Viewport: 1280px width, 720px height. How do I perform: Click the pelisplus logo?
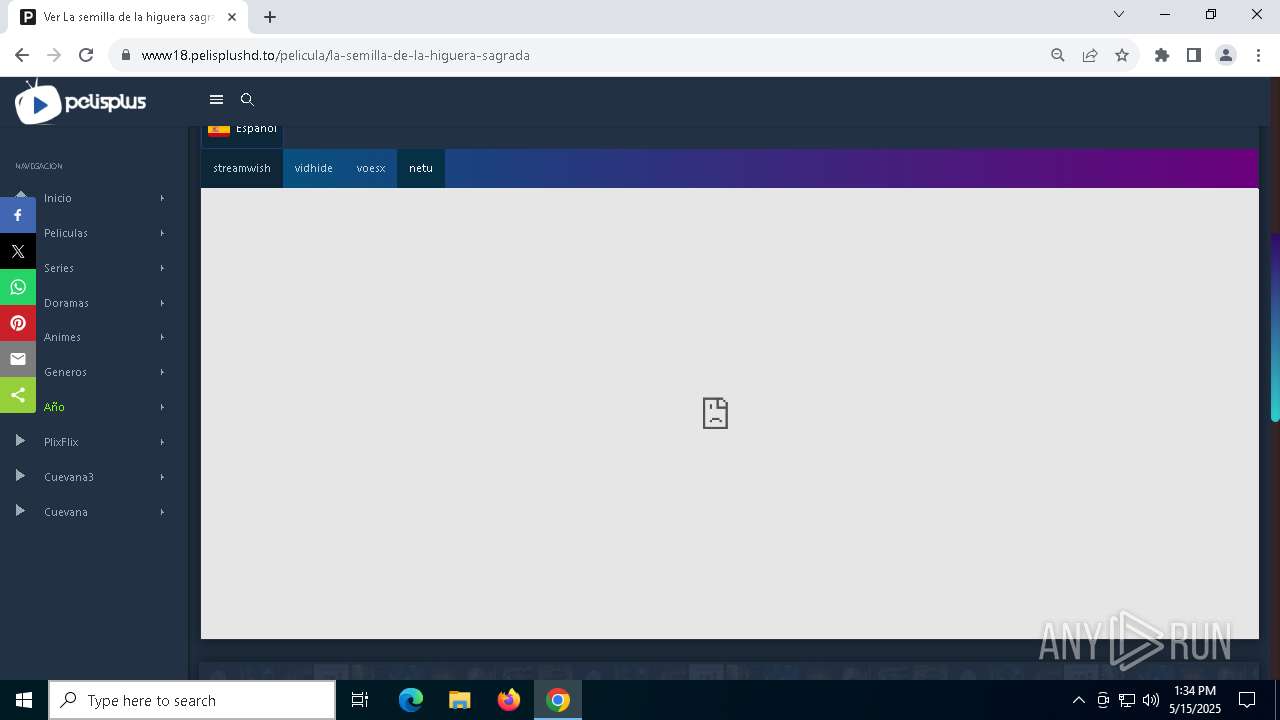click(81, 102)
